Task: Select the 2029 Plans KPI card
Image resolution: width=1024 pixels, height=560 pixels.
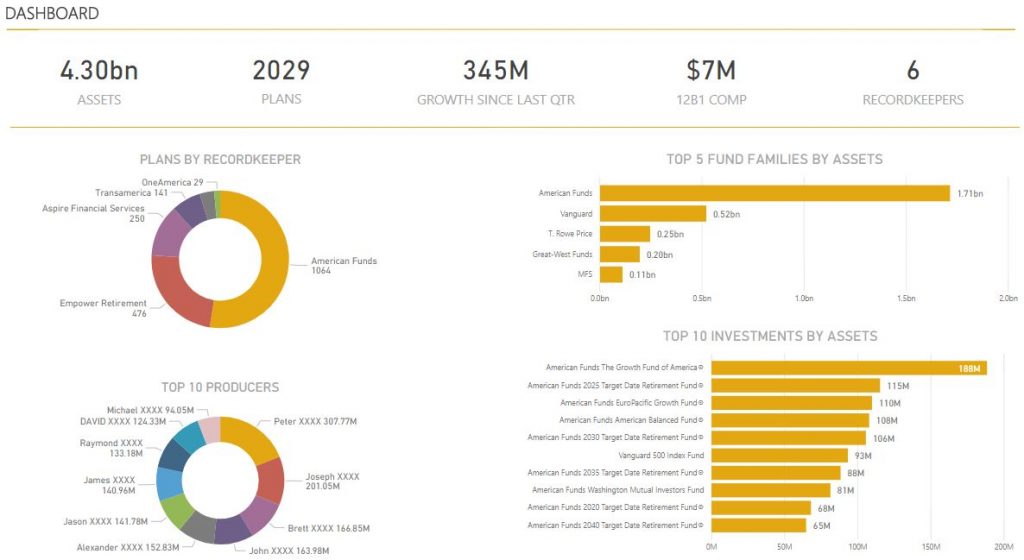Action: [x=281, y=81]
